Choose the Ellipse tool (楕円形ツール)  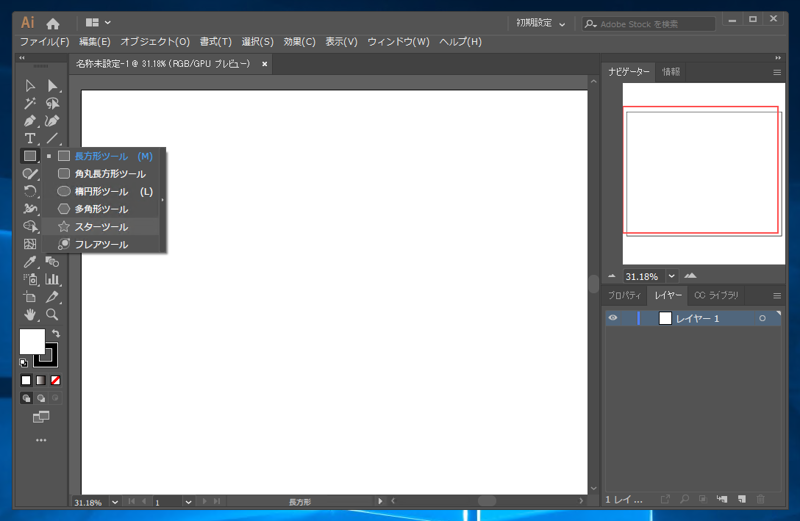point(100,191)
